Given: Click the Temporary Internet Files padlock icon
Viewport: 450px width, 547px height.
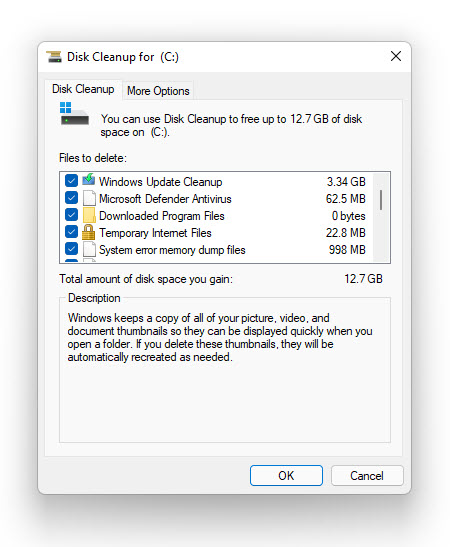Looking at the screenshot, I should pyautogui.click(x=89, y=232).
